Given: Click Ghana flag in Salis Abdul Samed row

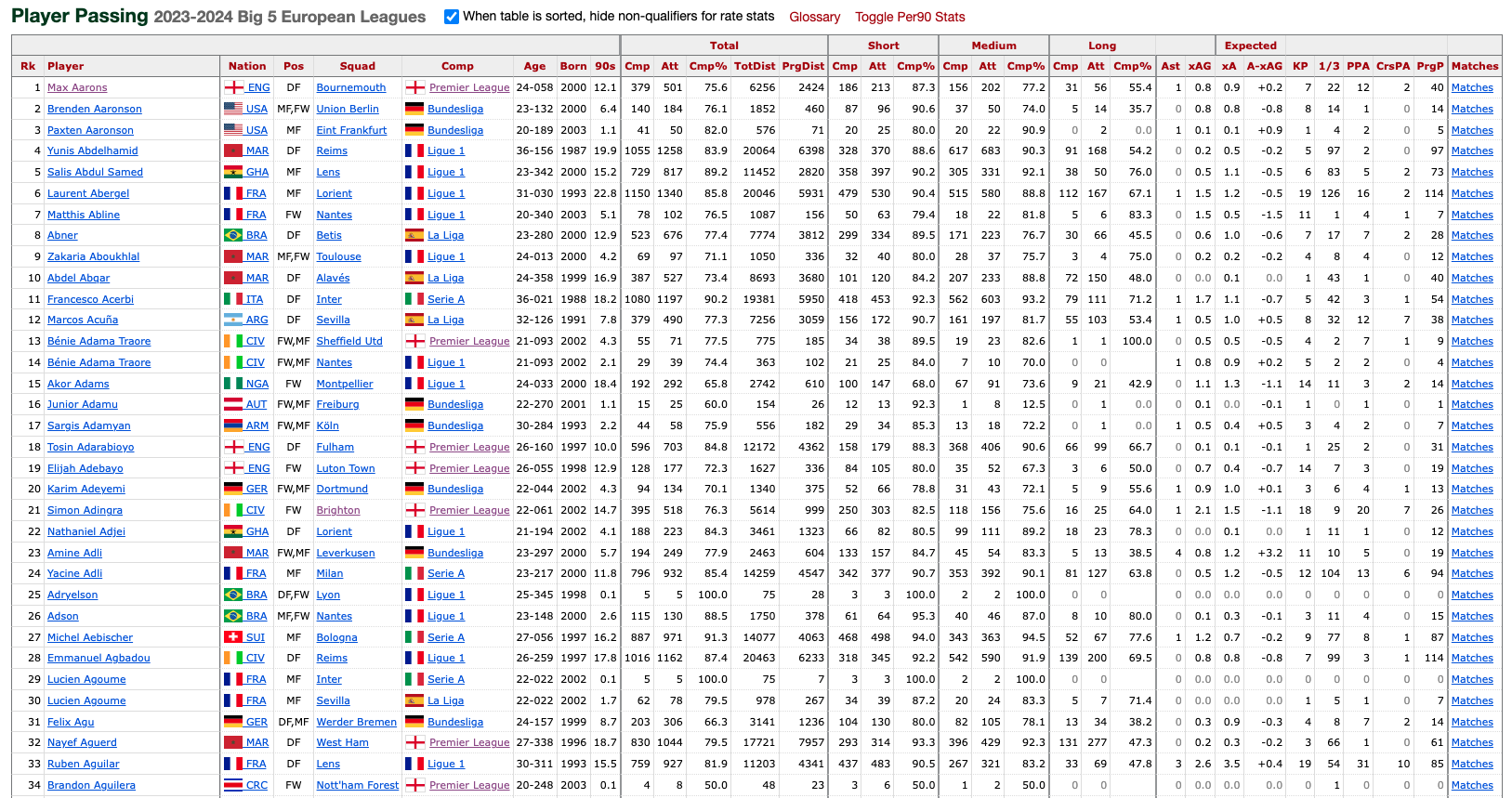Looking at the screenshot, I should pos(233,172).
